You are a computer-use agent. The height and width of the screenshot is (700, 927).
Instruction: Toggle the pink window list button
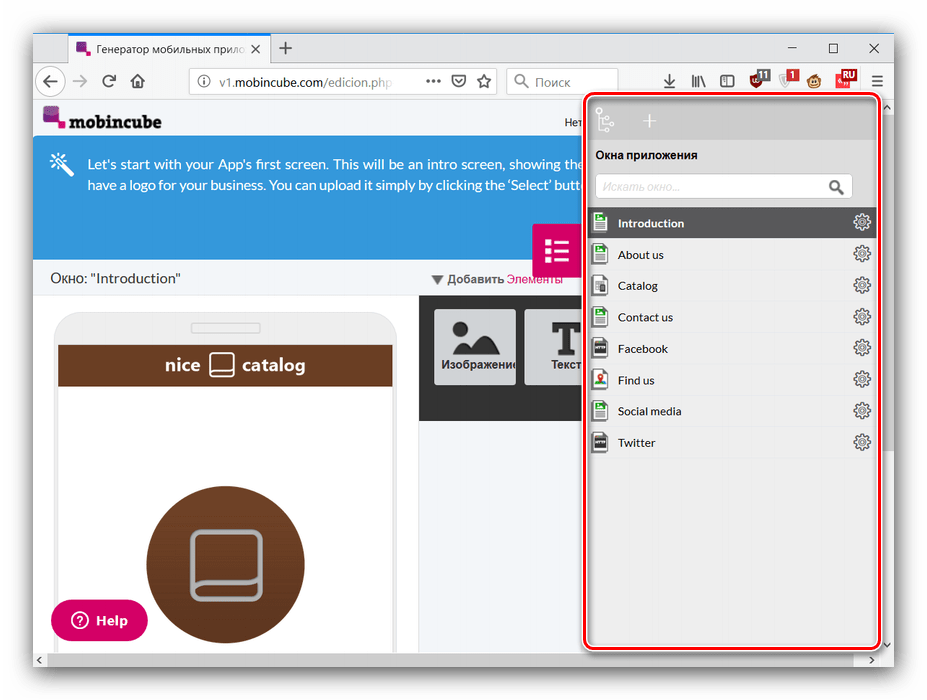[557, 251]
